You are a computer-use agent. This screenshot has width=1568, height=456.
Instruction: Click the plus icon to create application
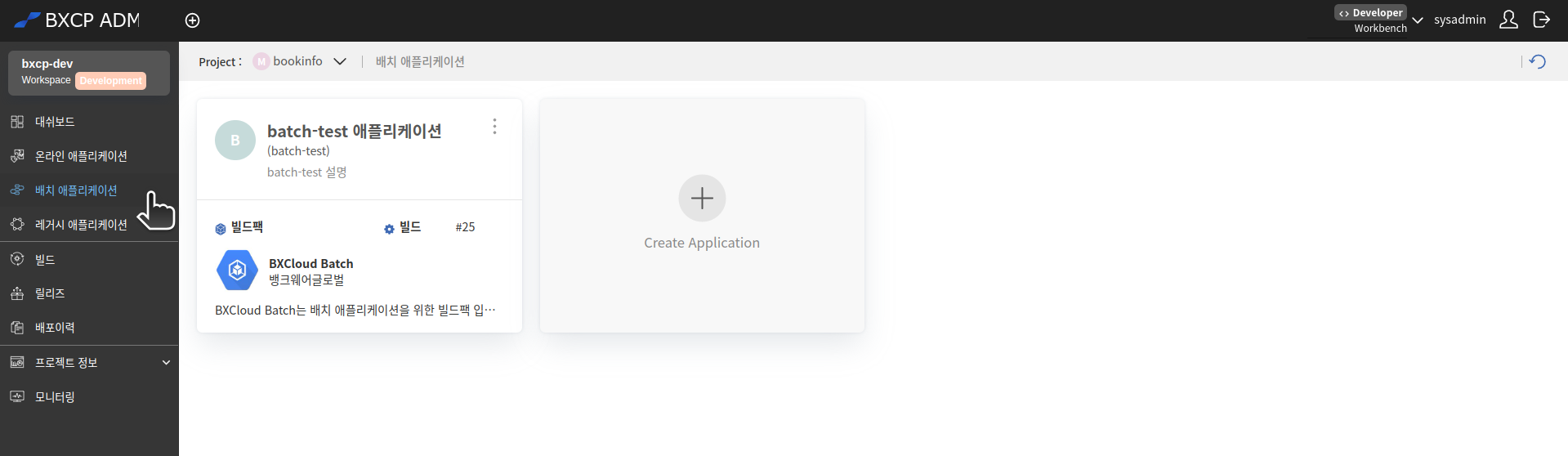click(x=702, y=198)
